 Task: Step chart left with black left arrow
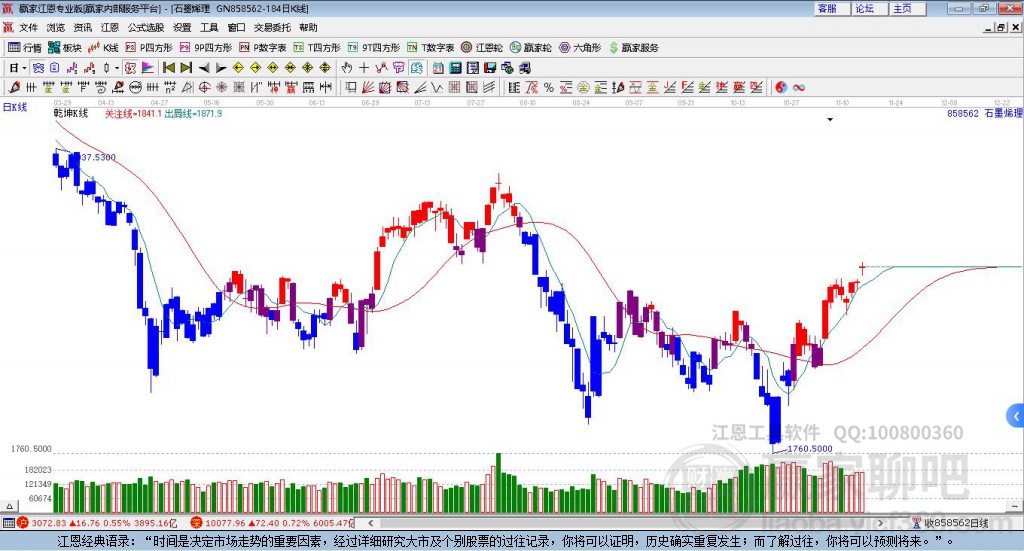click(x=204, y=68)
